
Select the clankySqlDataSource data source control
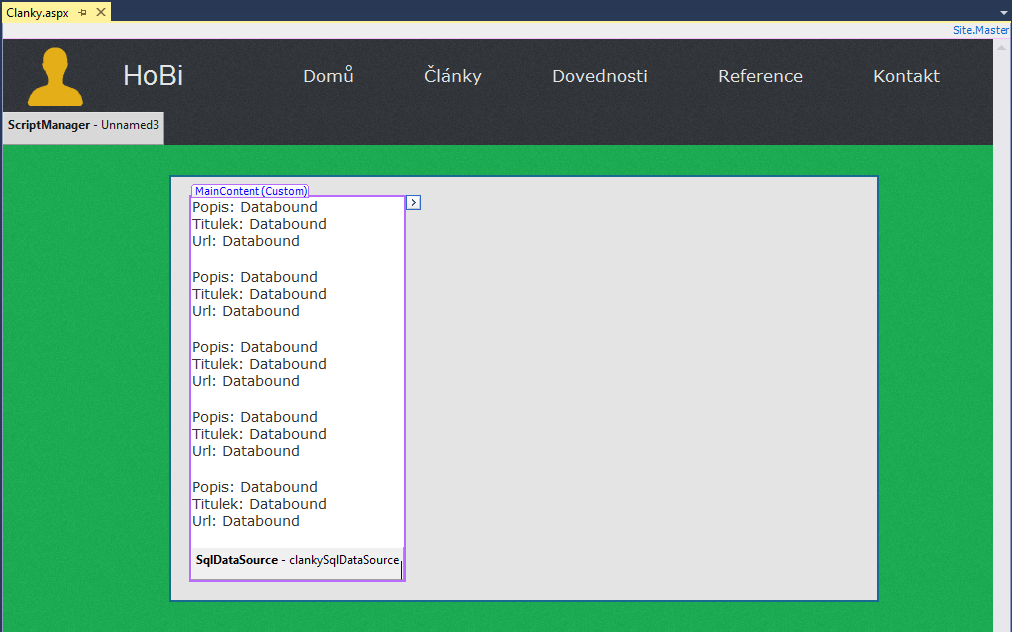[297, 560]
